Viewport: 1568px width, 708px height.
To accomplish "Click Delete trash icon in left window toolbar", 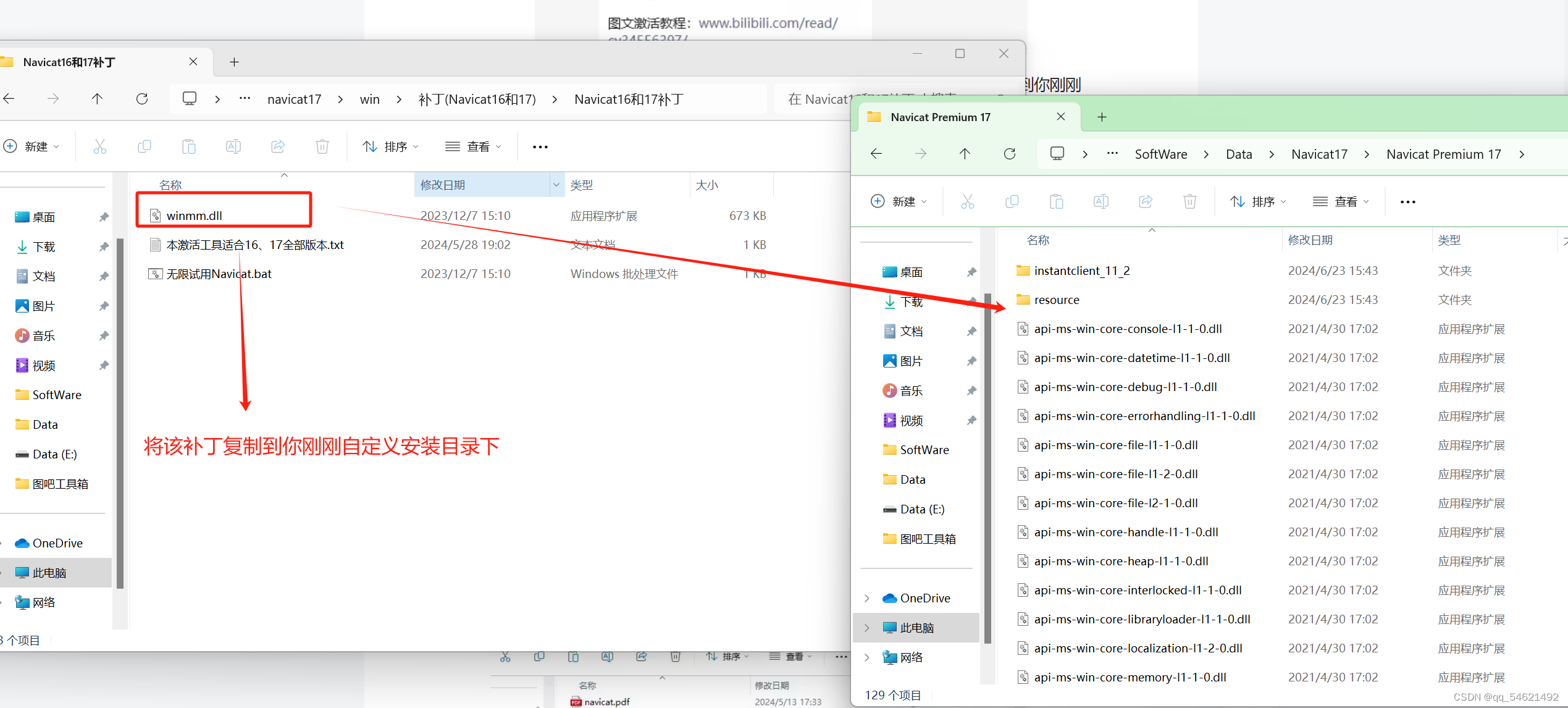I will [x=322, y=146].
